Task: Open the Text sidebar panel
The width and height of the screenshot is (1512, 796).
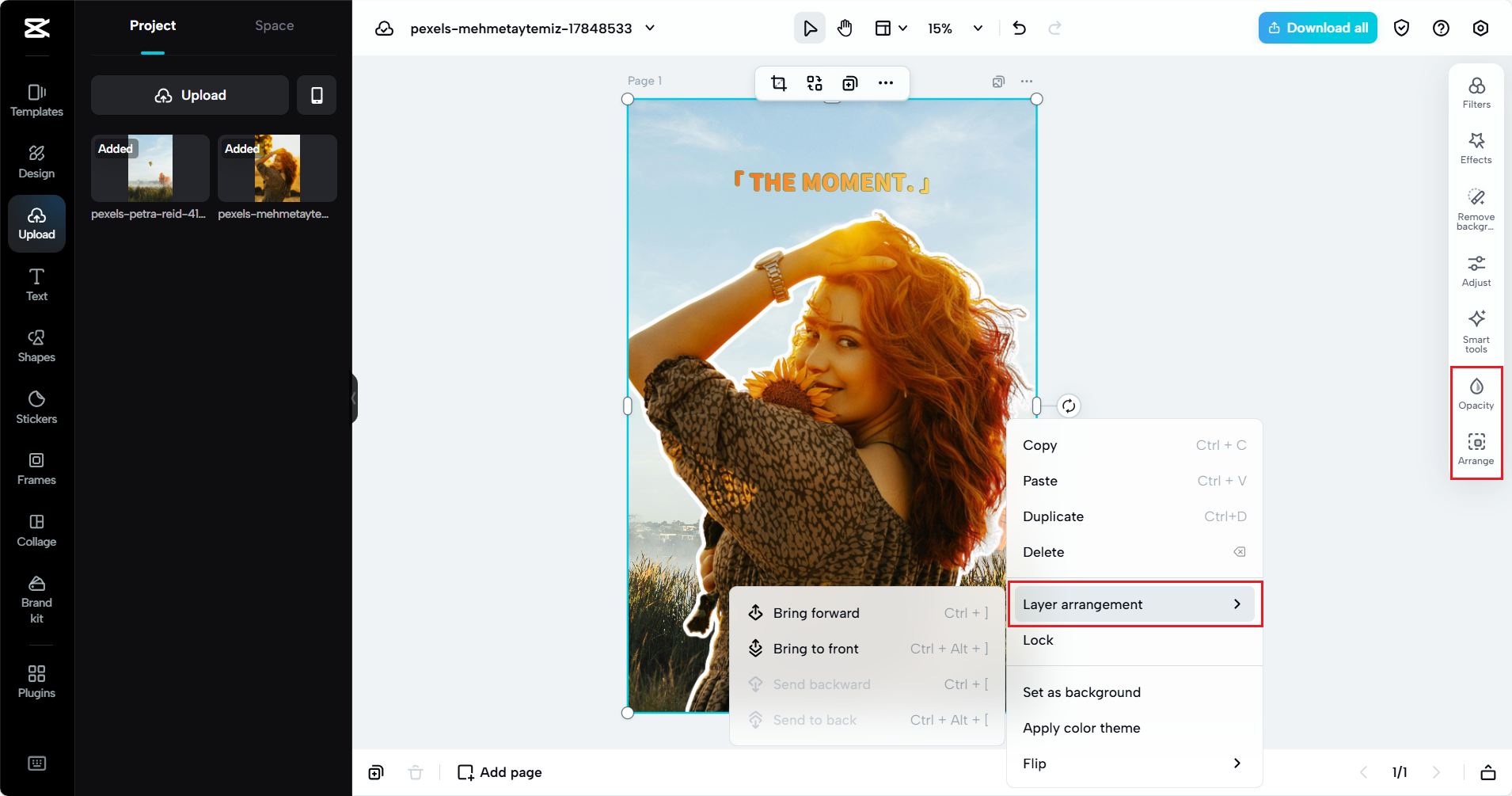Action: tap(36, 285)
